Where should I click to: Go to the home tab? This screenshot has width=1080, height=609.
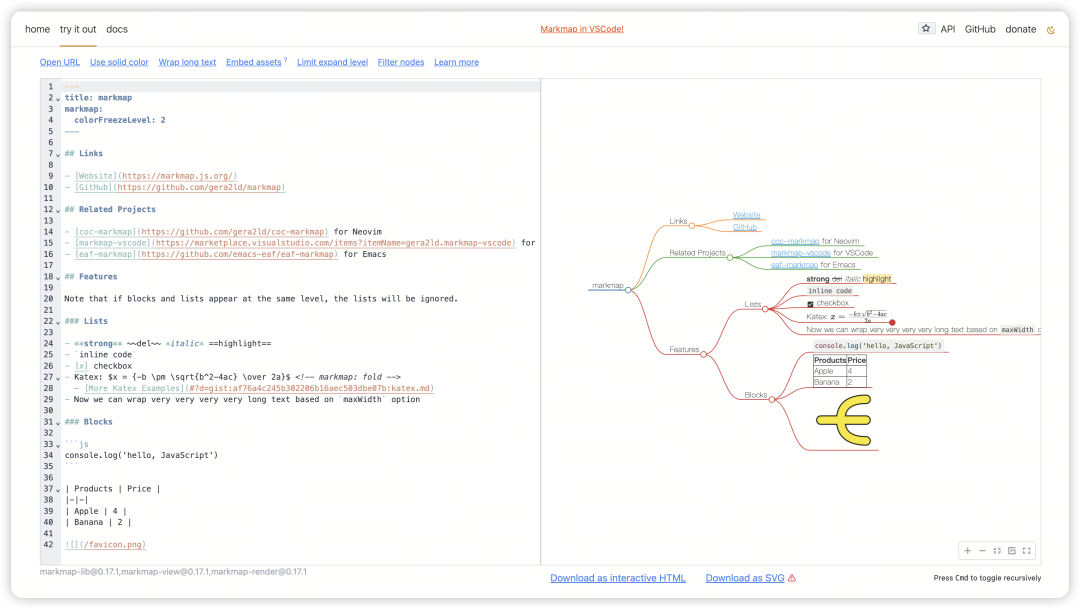[x=37, y=29]
